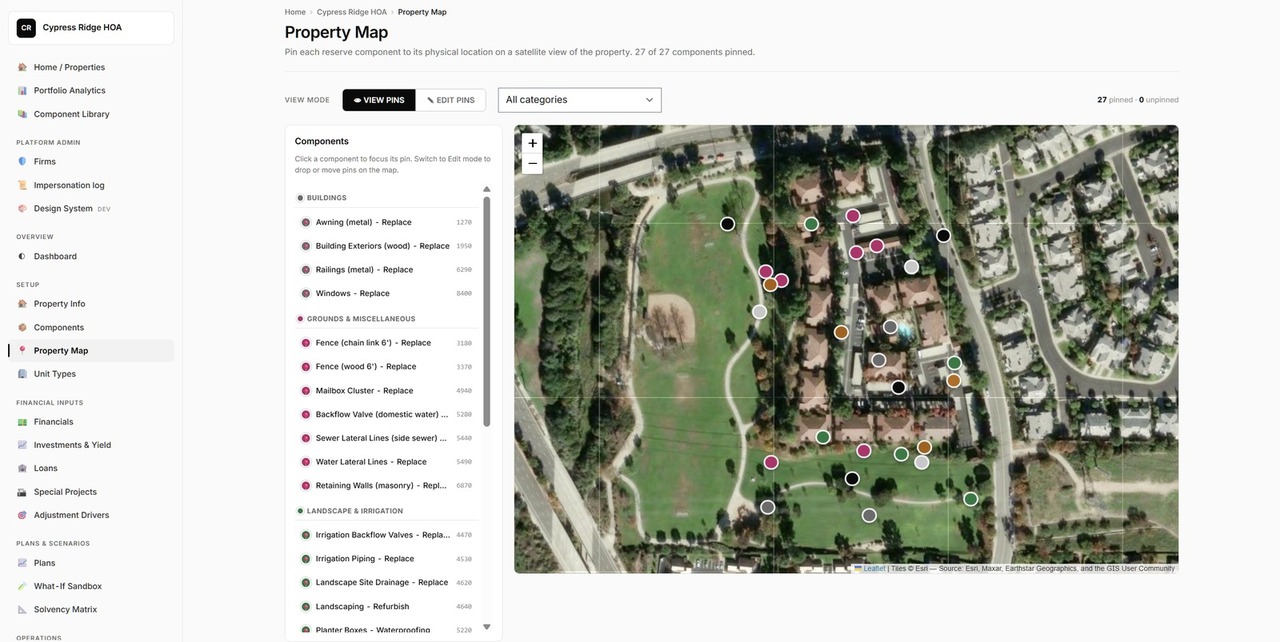The width and height of the screenshot is (1280, 642).
Task: Click the CR organization logo badge
Action: click(26, 28)
